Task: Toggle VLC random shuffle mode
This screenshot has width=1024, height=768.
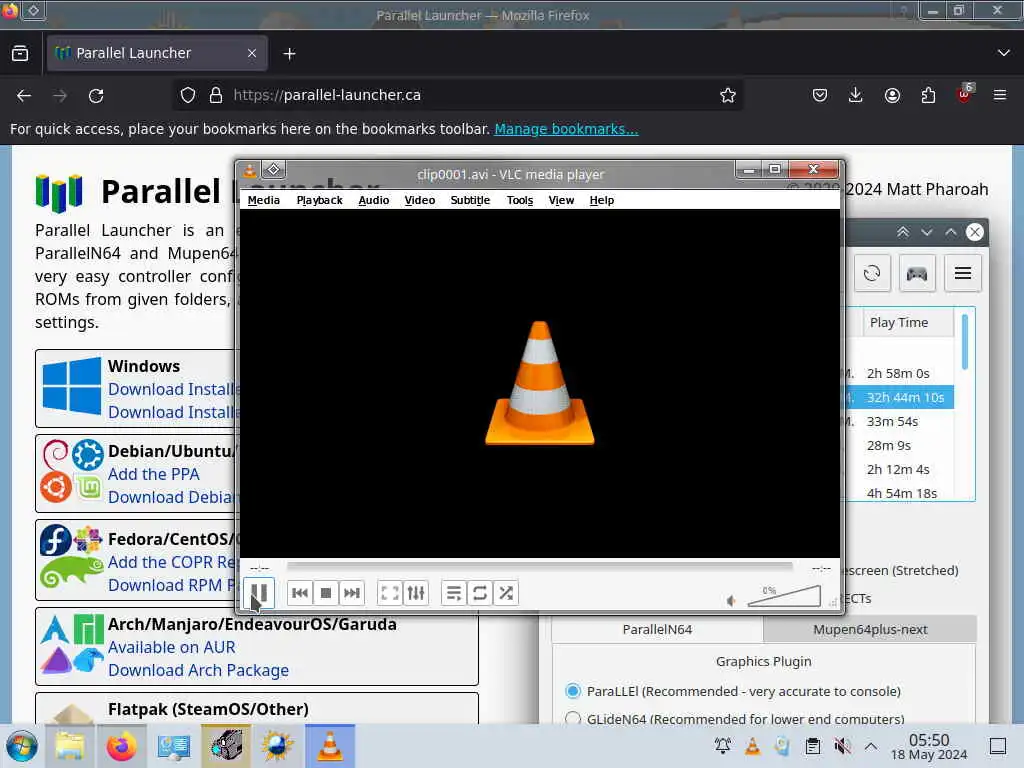Action: (506, 593)
